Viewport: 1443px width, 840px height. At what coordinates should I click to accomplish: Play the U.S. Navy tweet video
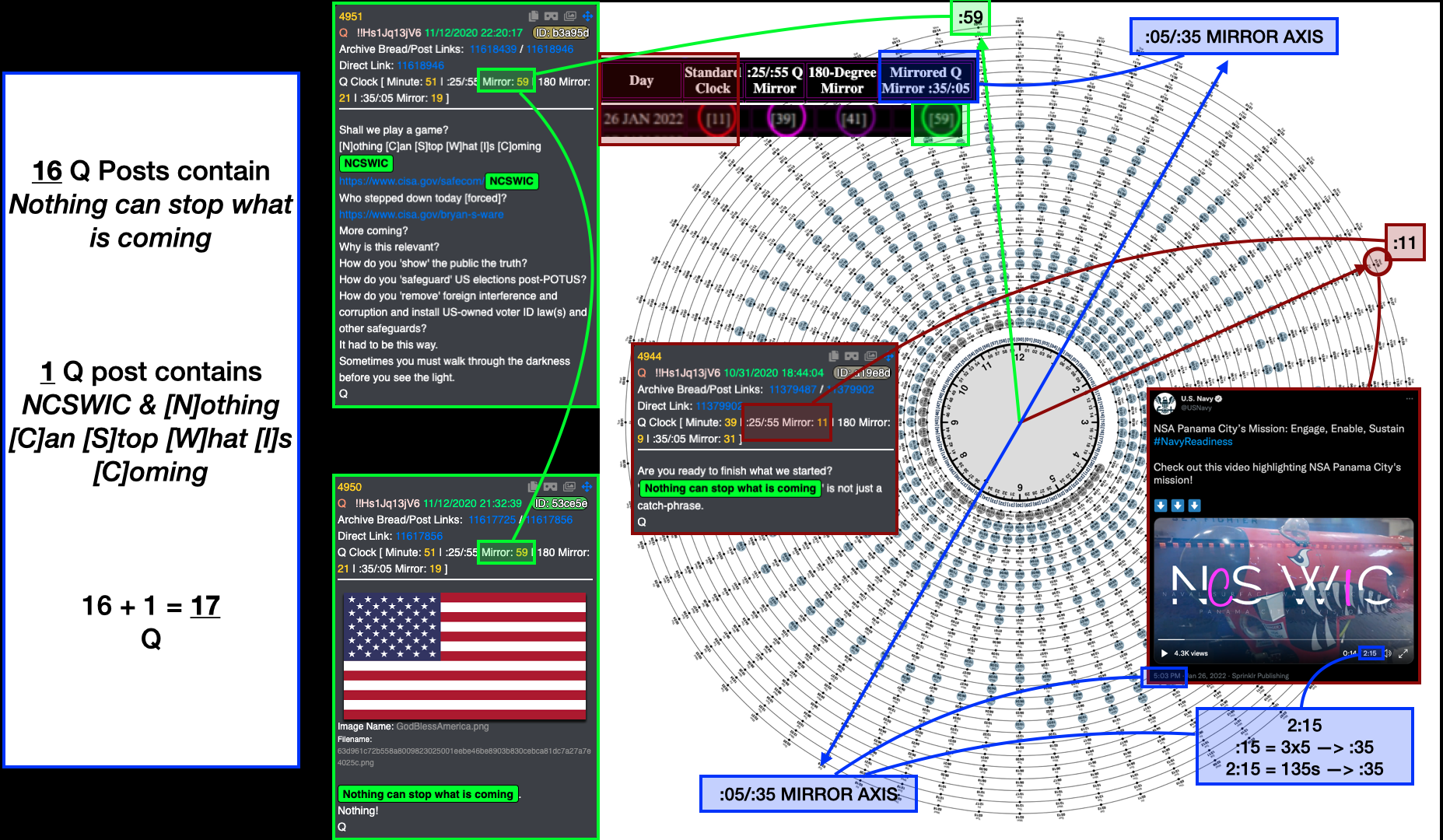pos(1165,653)
